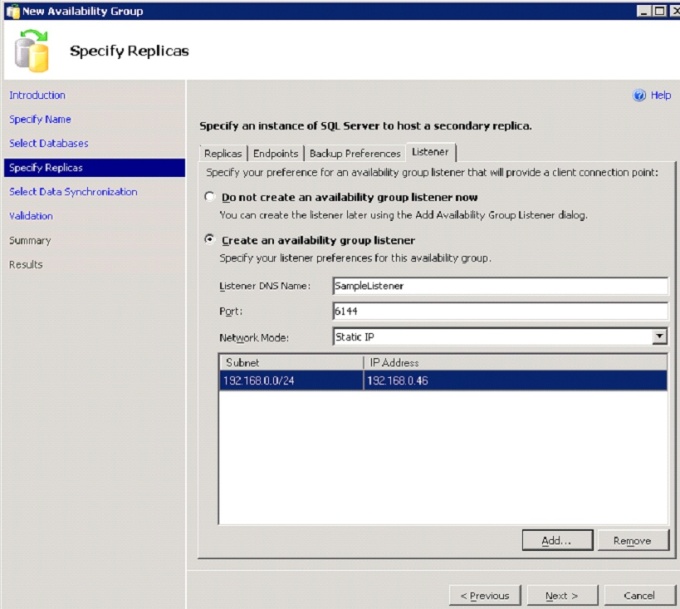Go to the Specify Name page
Image resolution: width=680 pixels, height=609 pixels.
pyautogui.click(x=40, y=119)
